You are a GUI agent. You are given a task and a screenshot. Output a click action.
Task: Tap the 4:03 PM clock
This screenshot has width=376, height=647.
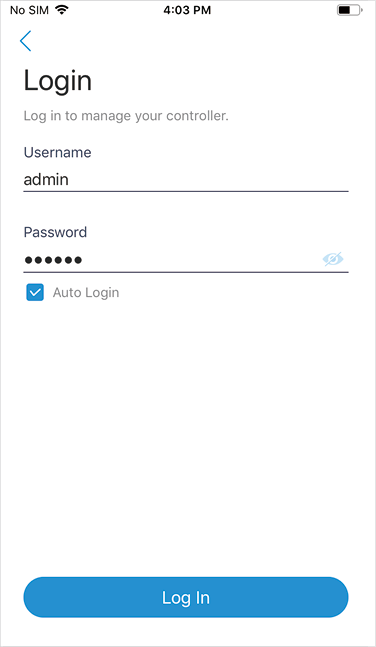point(187,10)
